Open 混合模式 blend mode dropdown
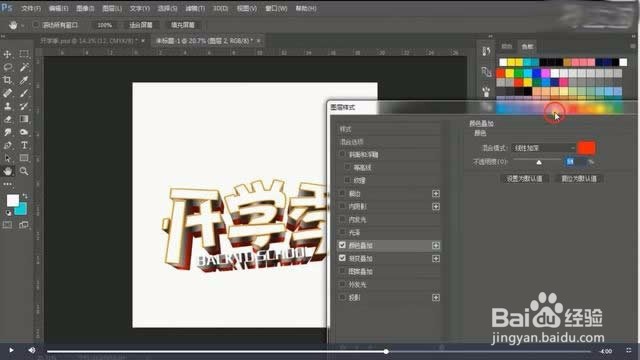This screenshot has width=640, height=360. coord(543,148)
